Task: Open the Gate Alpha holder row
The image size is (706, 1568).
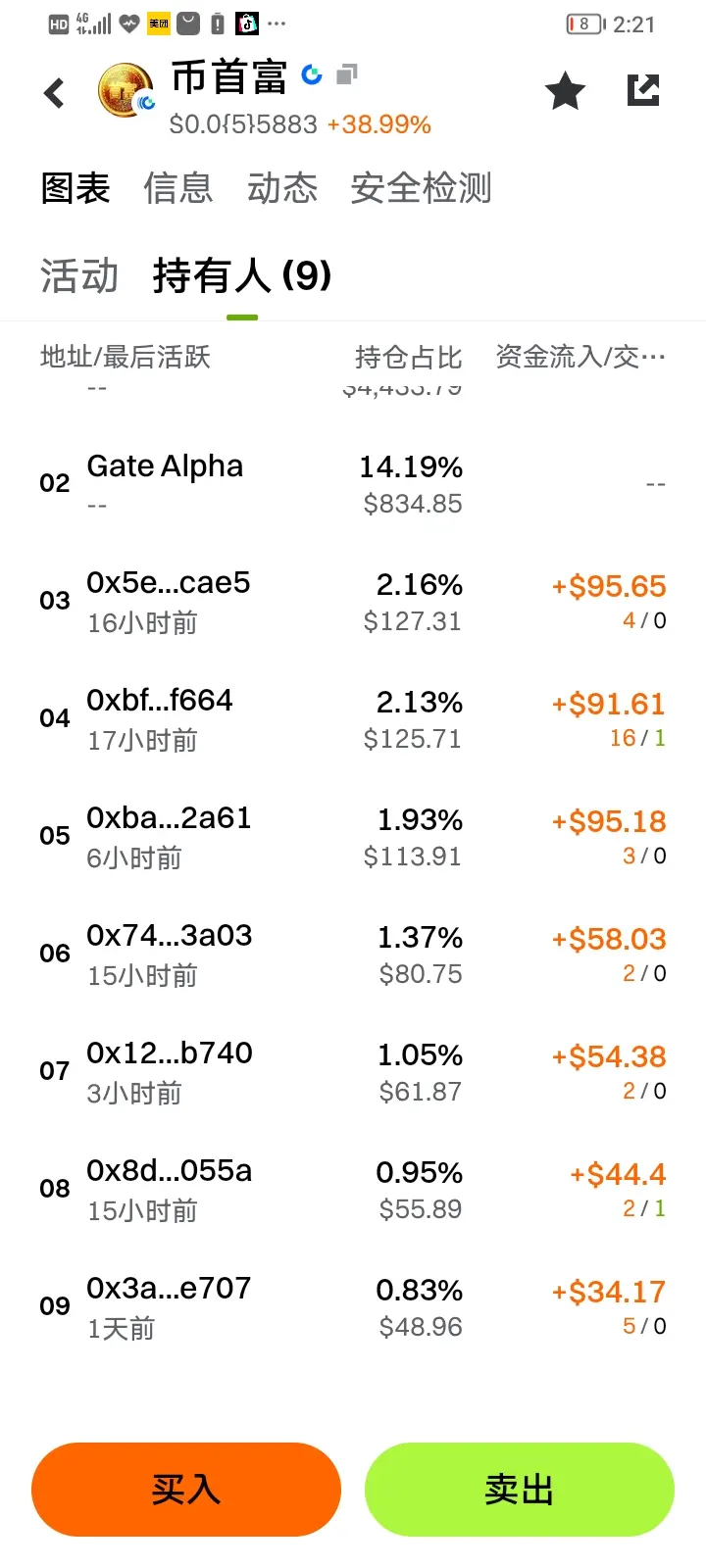Action: click(353, 484)
